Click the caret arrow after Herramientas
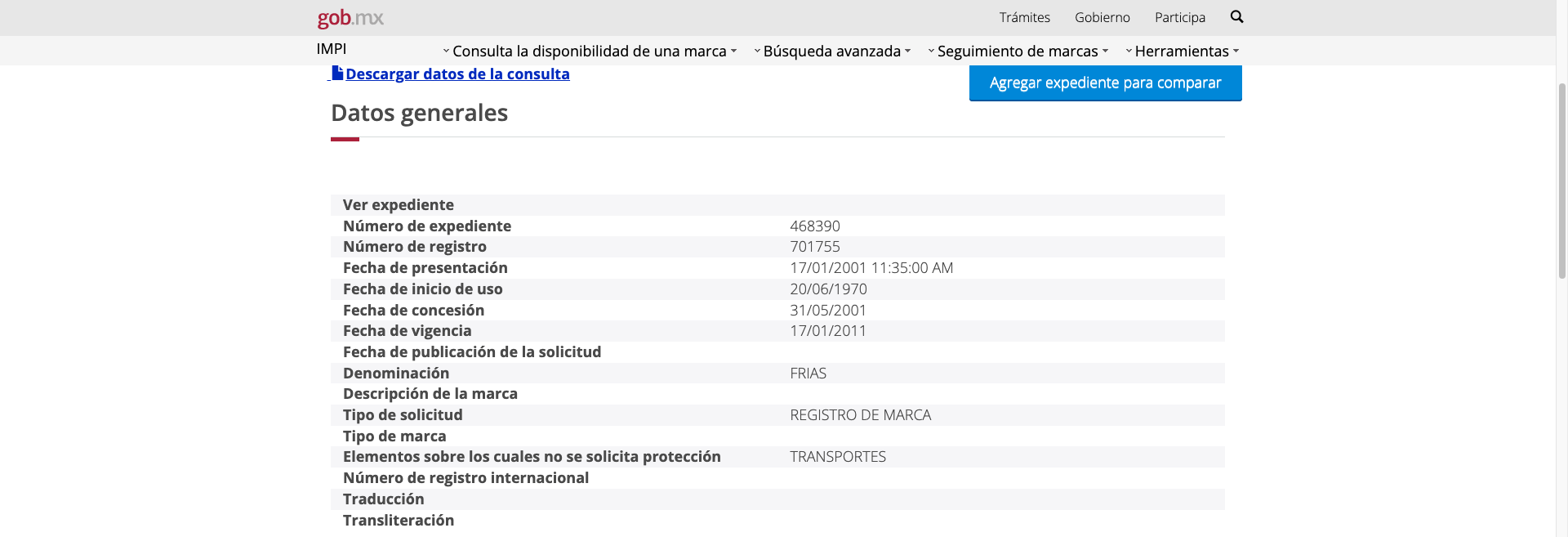The image size is (1568, 537). pos(1236,51)
